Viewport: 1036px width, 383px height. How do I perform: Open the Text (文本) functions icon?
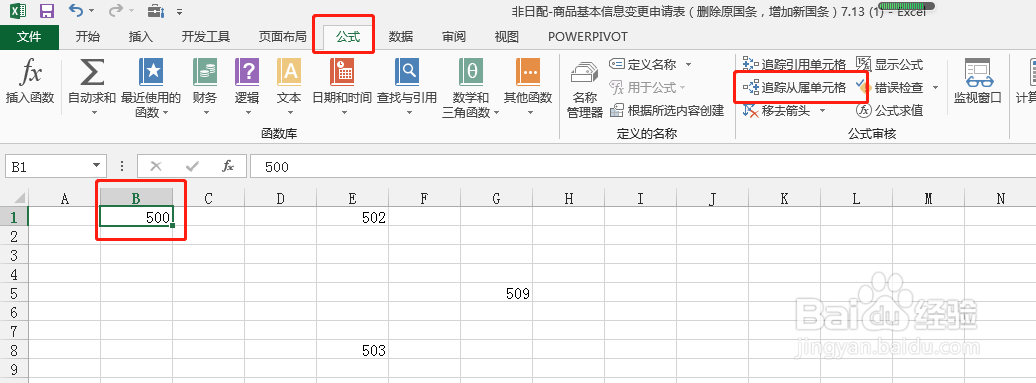point(289,73)
